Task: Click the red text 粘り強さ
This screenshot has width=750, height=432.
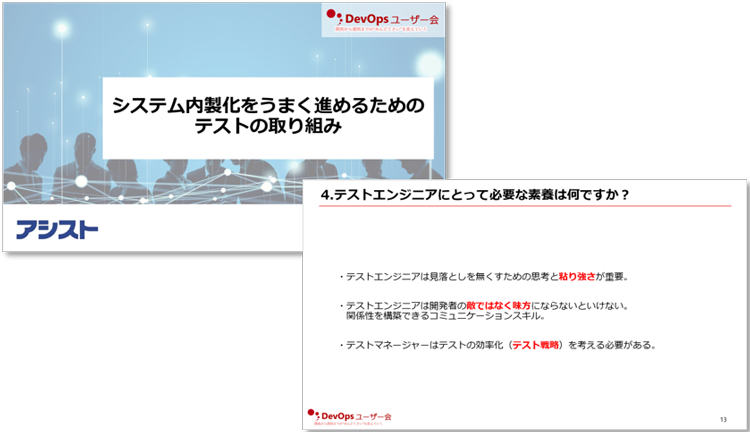Action: click(580, 277)
